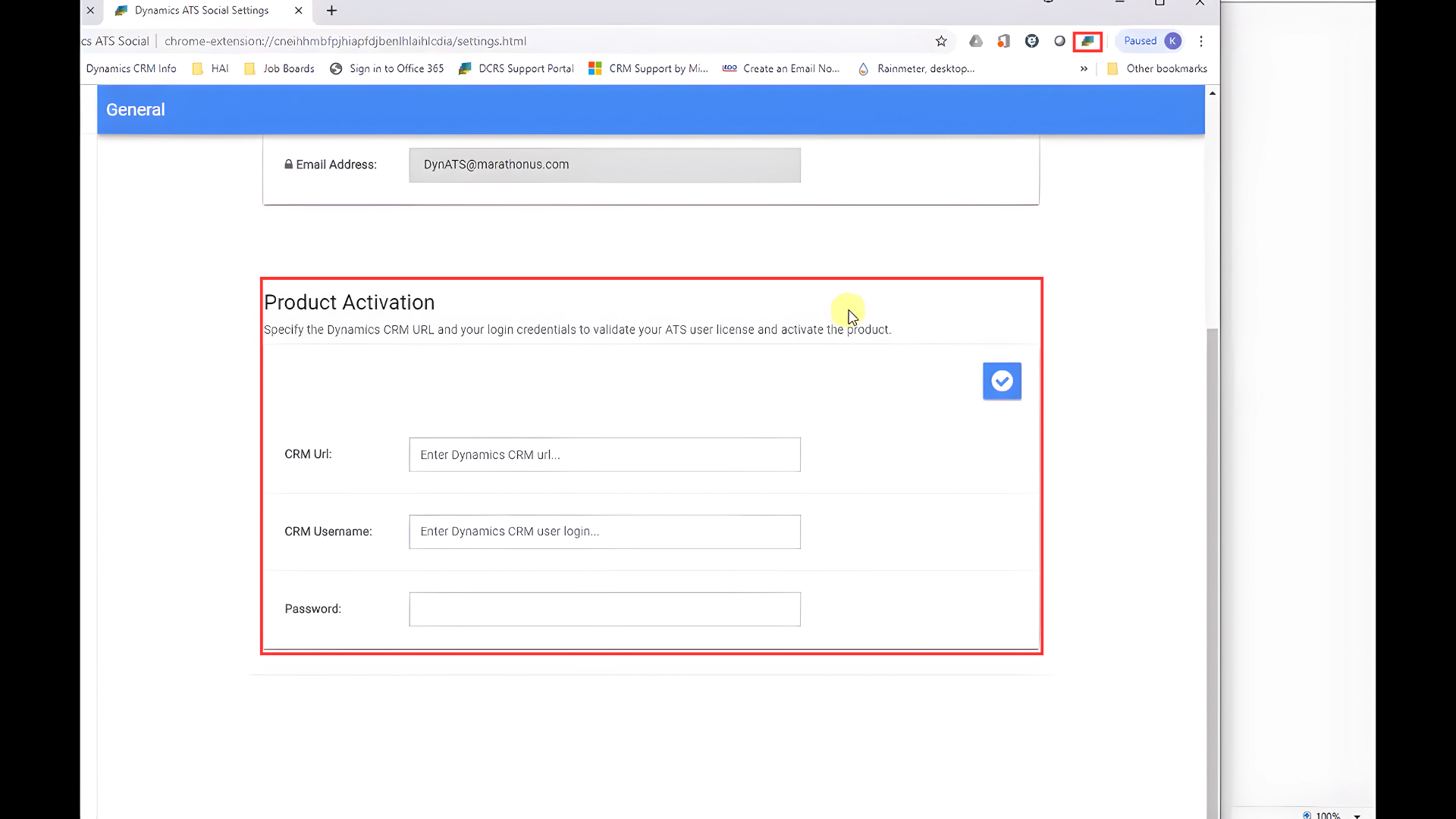This screenshot has height=819, width=1456.
Task: Click the Google Drive extension icon
Action: 976,41
